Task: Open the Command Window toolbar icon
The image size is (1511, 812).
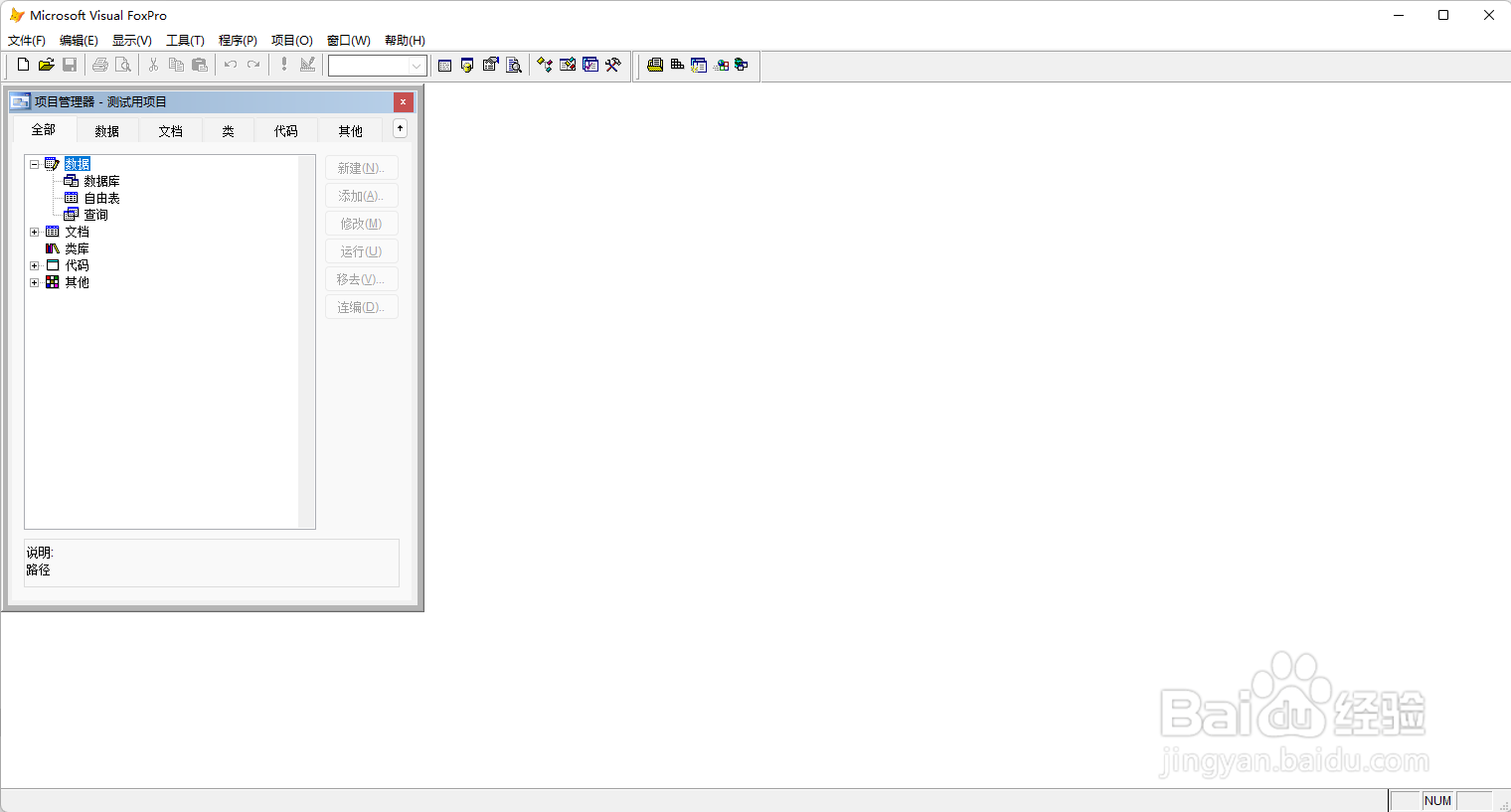Action: pos(444,65)
